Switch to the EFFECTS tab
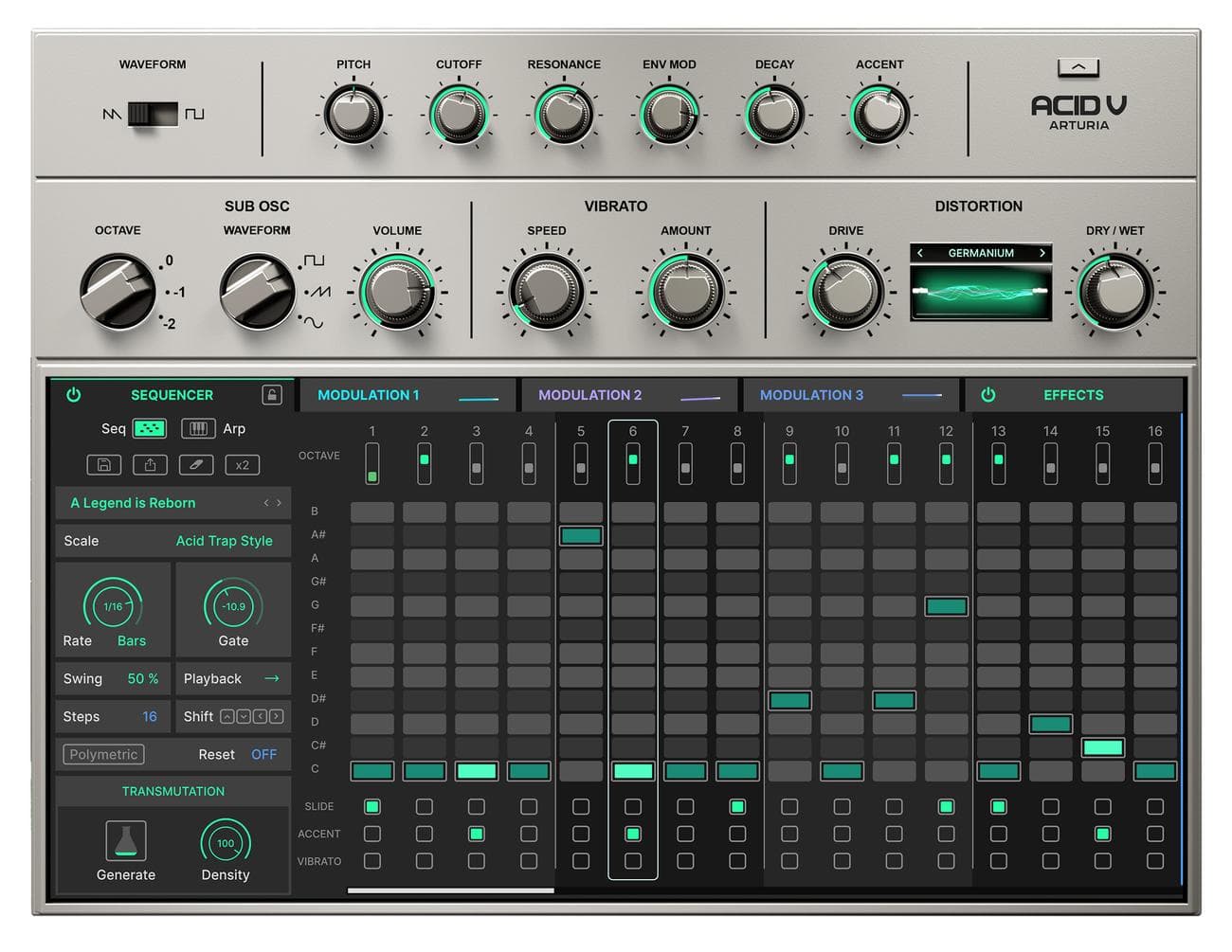Image resolution: width=1232 pixels, height=952 pixels. (1073, 394)
